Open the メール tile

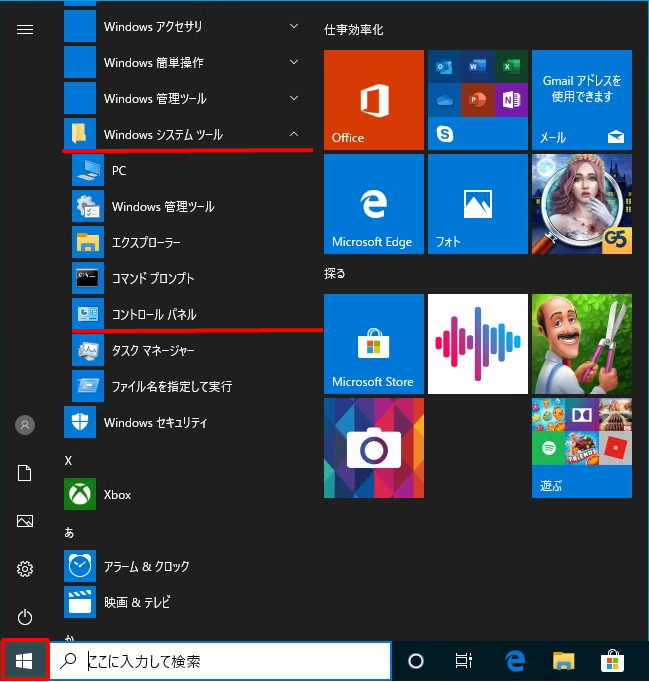(x=582, y=100)
